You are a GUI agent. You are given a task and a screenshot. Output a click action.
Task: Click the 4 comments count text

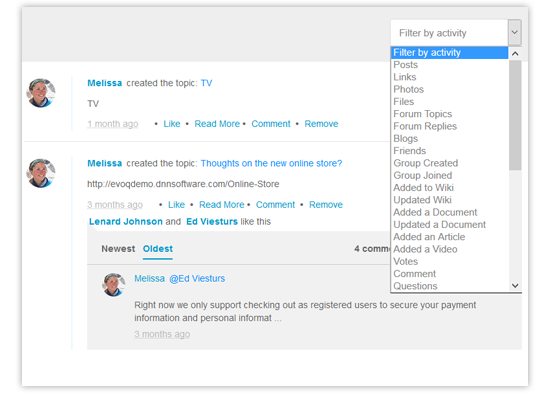click(x=372, y=249)
